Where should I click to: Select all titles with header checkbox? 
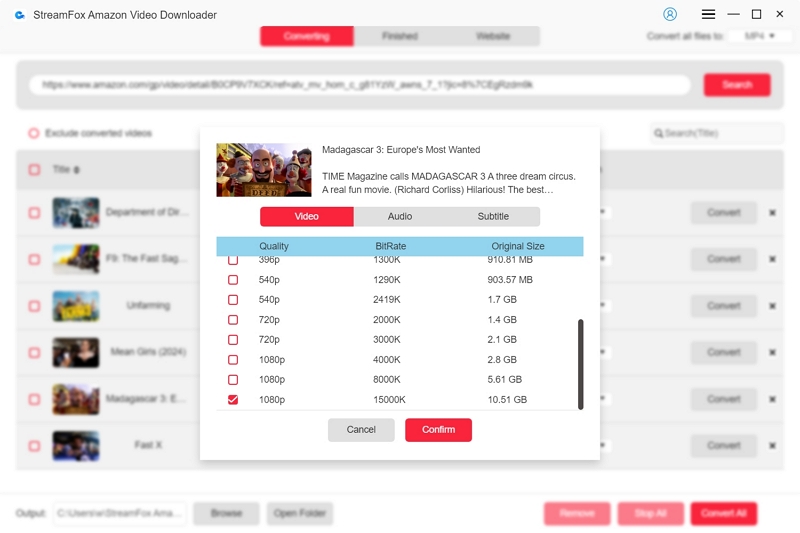click(34, 169)
